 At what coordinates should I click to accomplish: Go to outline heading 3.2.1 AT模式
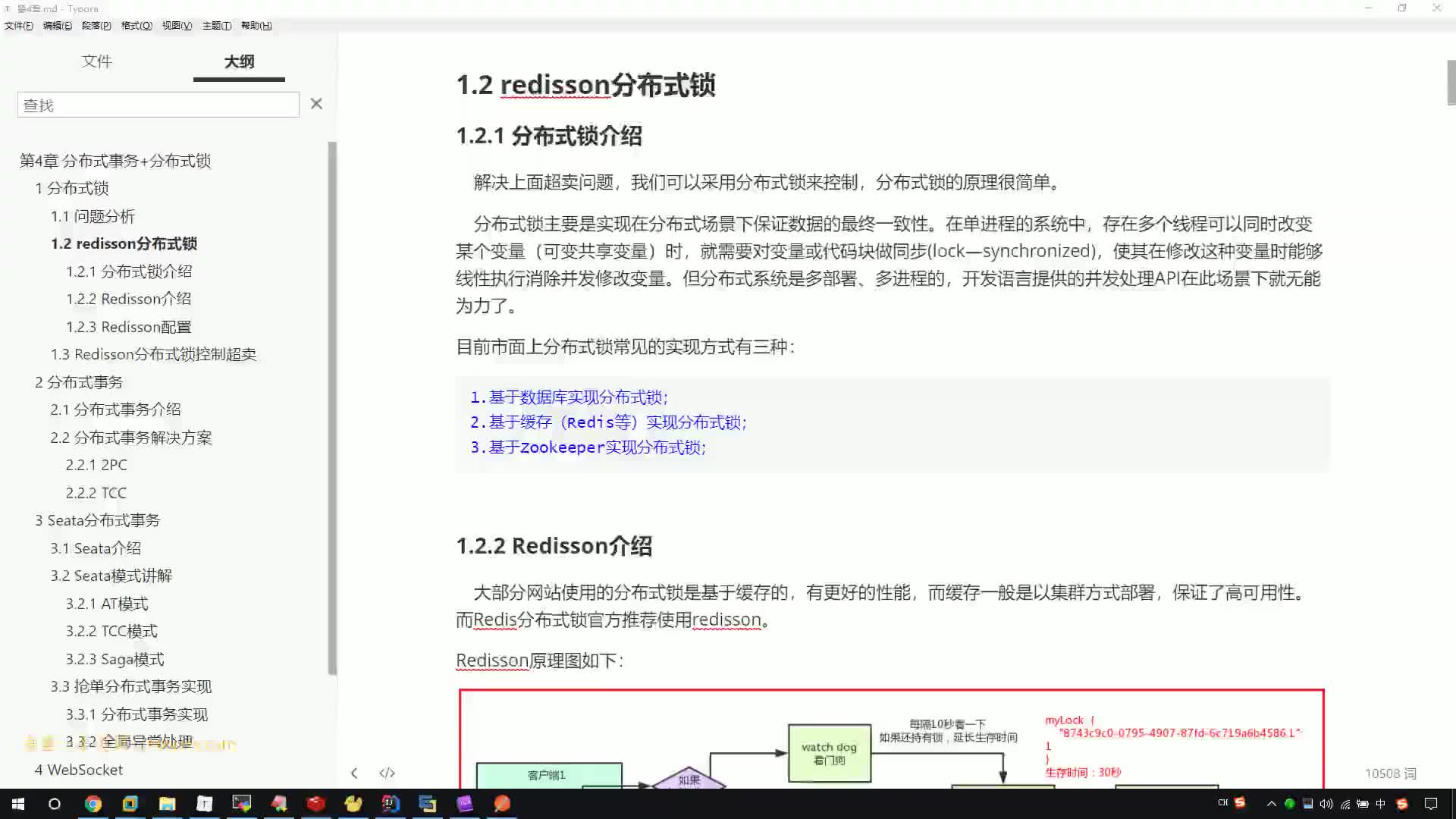(107, 604)
